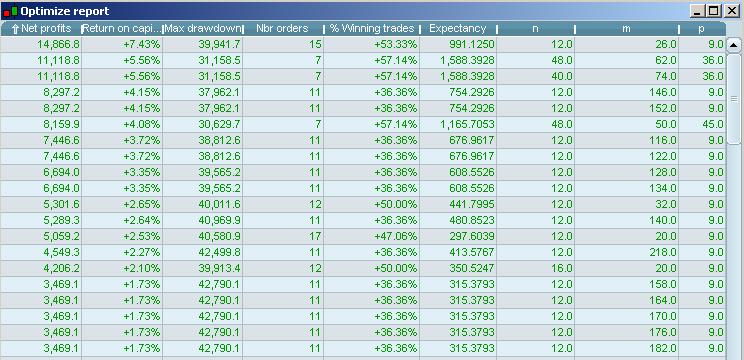
Task: Click the scrollbar up arrow
Action: [x=734, y=46]
